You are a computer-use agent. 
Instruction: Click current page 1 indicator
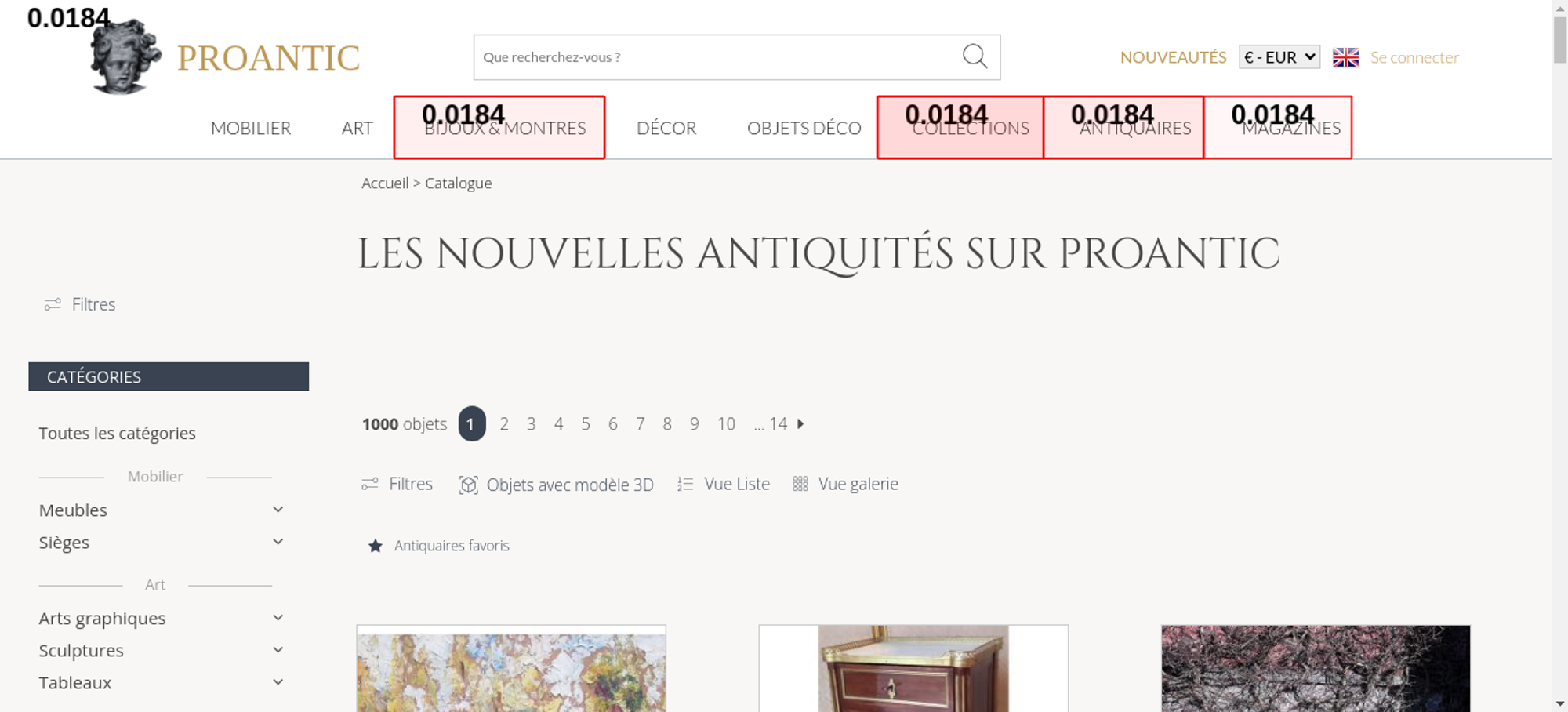[x=472, y=423]
